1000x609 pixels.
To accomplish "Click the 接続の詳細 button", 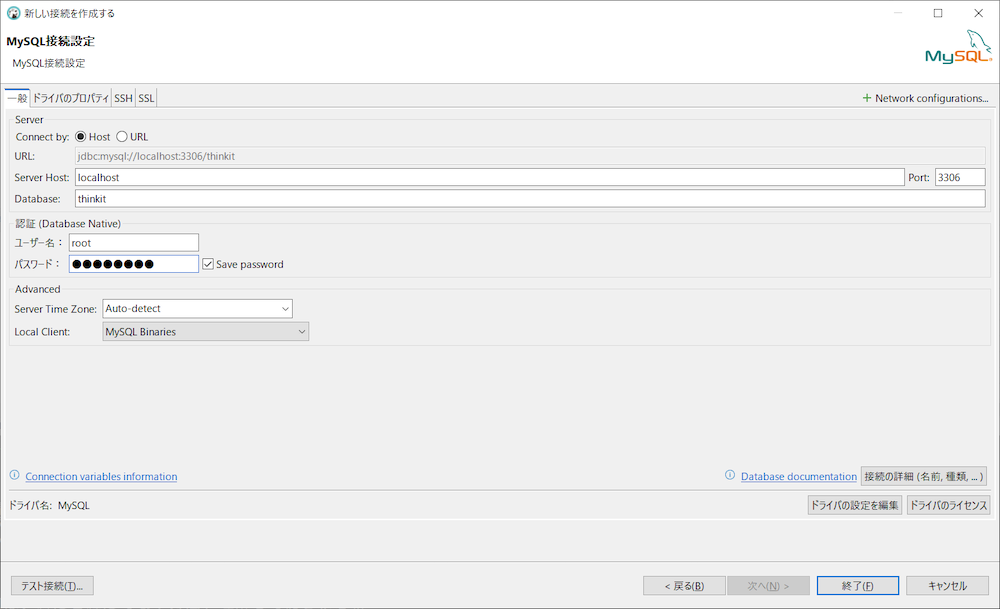I will pyautogui.click(x=923, y=476).
